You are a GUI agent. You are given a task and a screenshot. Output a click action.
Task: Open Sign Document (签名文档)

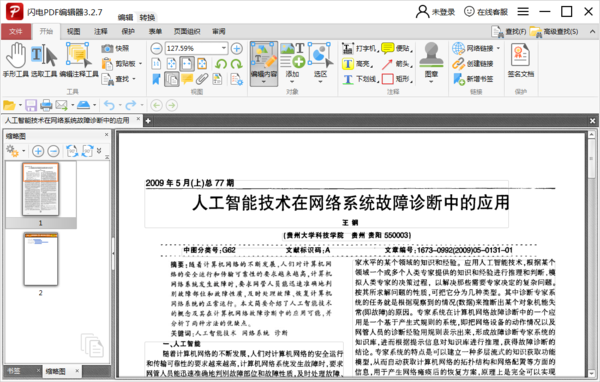pyautogui.click(x=520, y=60)
